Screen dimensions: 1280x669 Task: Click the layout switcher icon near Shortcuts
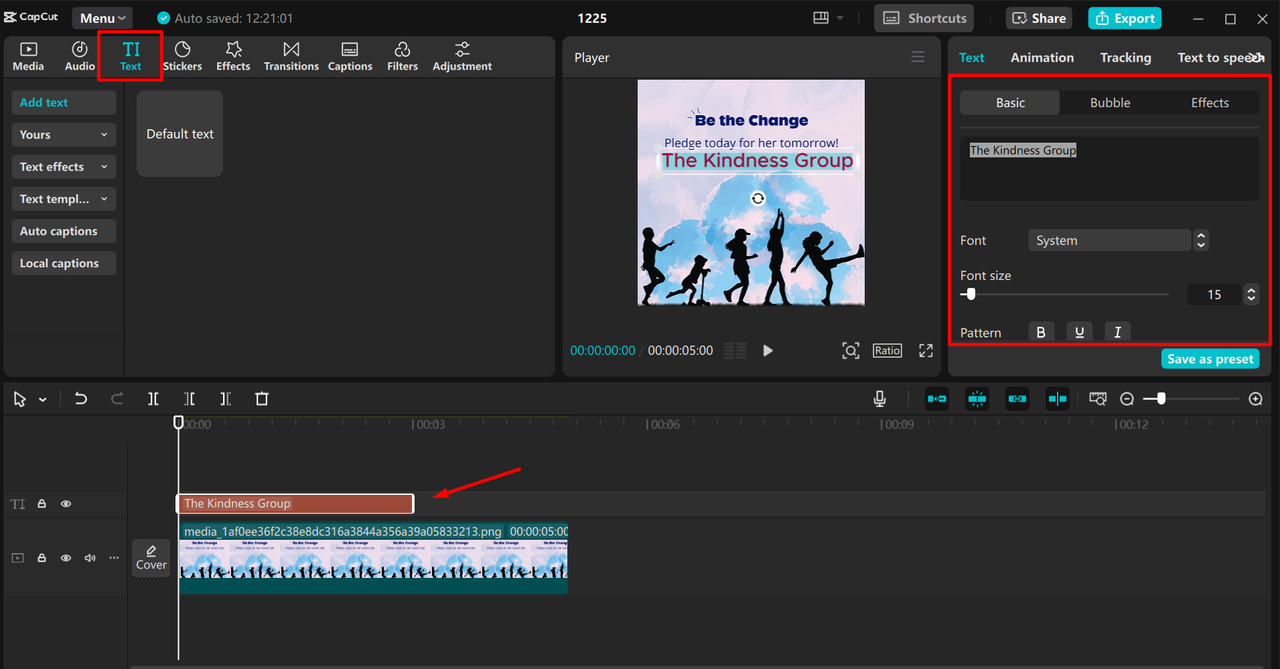click(821, 18)
